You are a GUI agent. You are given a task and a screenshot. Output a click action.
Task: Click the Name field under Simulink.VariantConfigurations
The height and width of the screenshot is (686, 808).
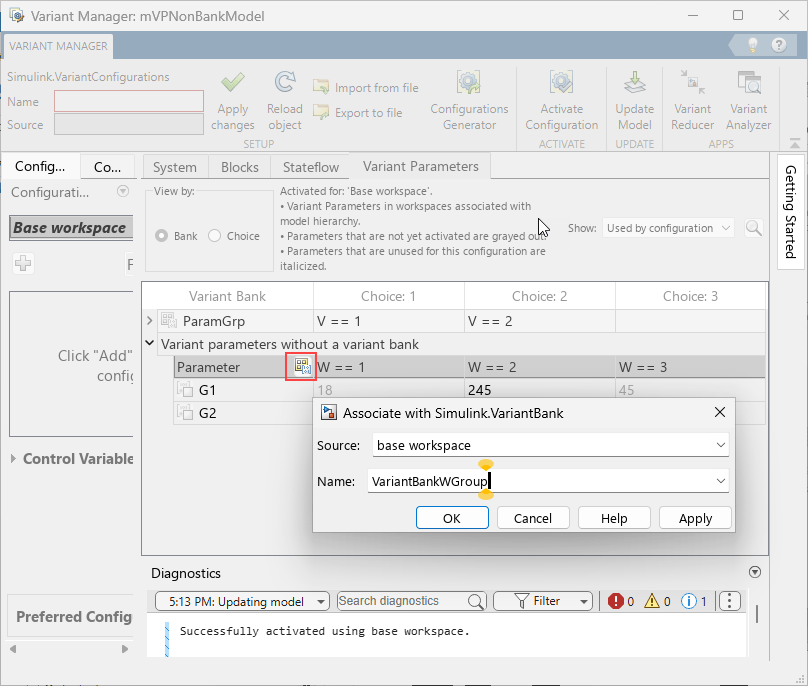pyautogui.click(x=129, y=101)
